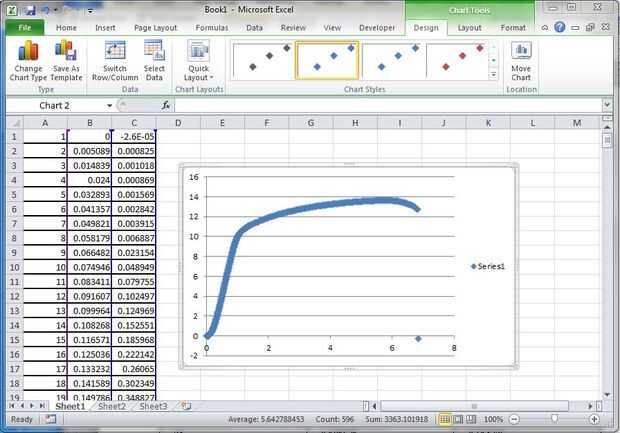Click the Save icon in the quick access toolbar
Screen dimensions: 620x433
coord(30,10)
